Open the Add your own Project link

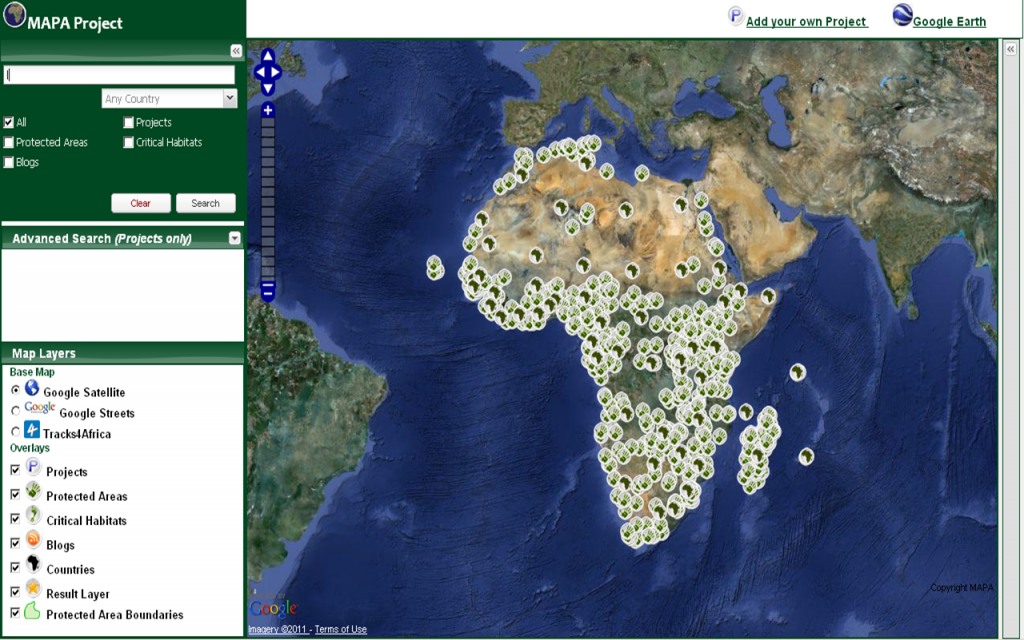coord(807,22)
